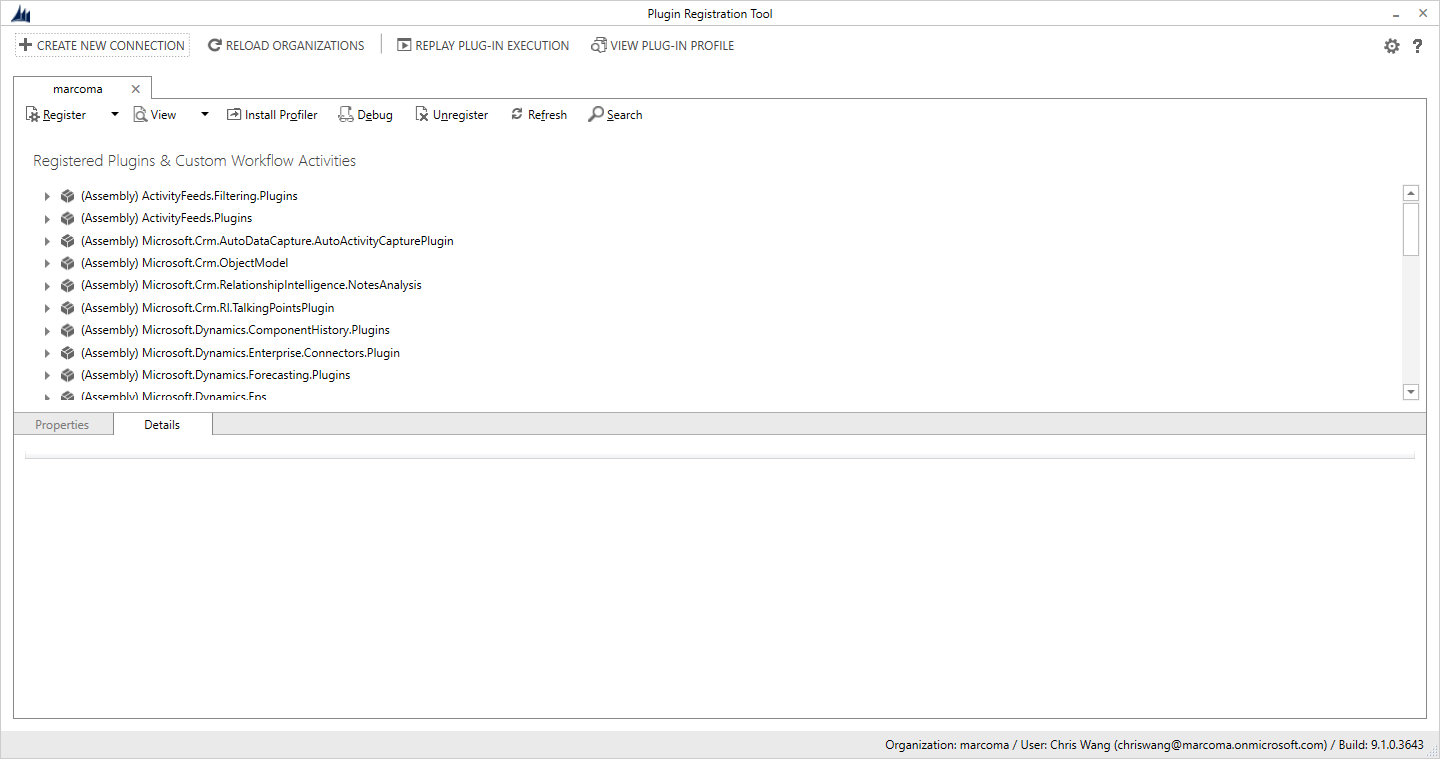Open the Register dropdown arrow
The height and width of the screenshot is (759, 1440).
pyautogui.click(x=115, y=115)
